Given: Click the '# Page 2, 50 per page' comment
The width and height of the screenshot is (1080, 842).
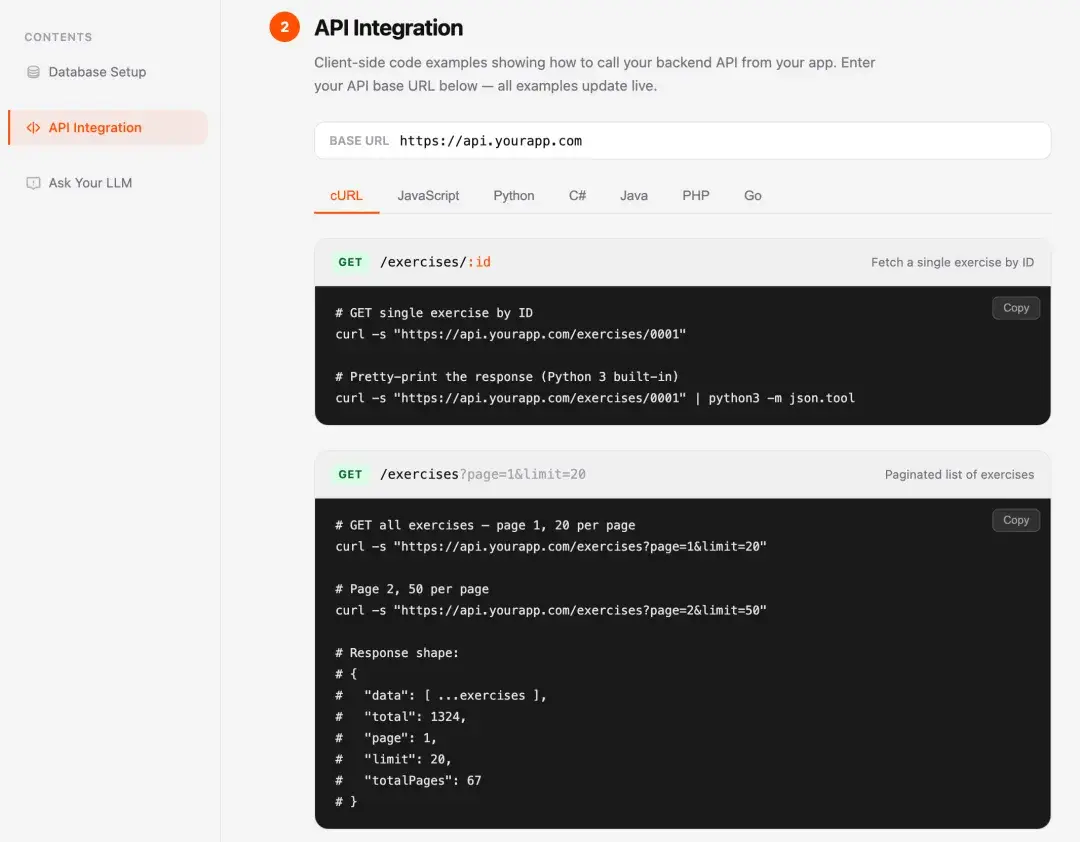Looking at the screenshot, I should point(412,589).
